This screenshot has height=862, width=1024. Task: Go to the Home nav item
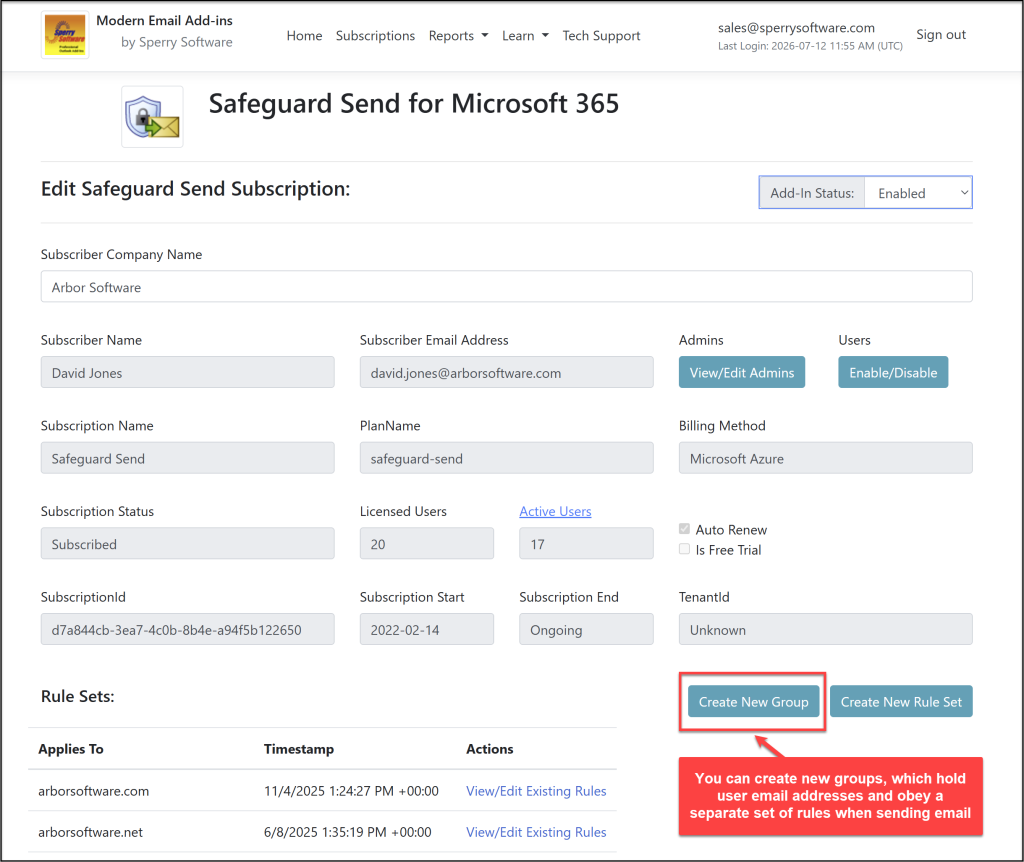click(x=304, y=36)
